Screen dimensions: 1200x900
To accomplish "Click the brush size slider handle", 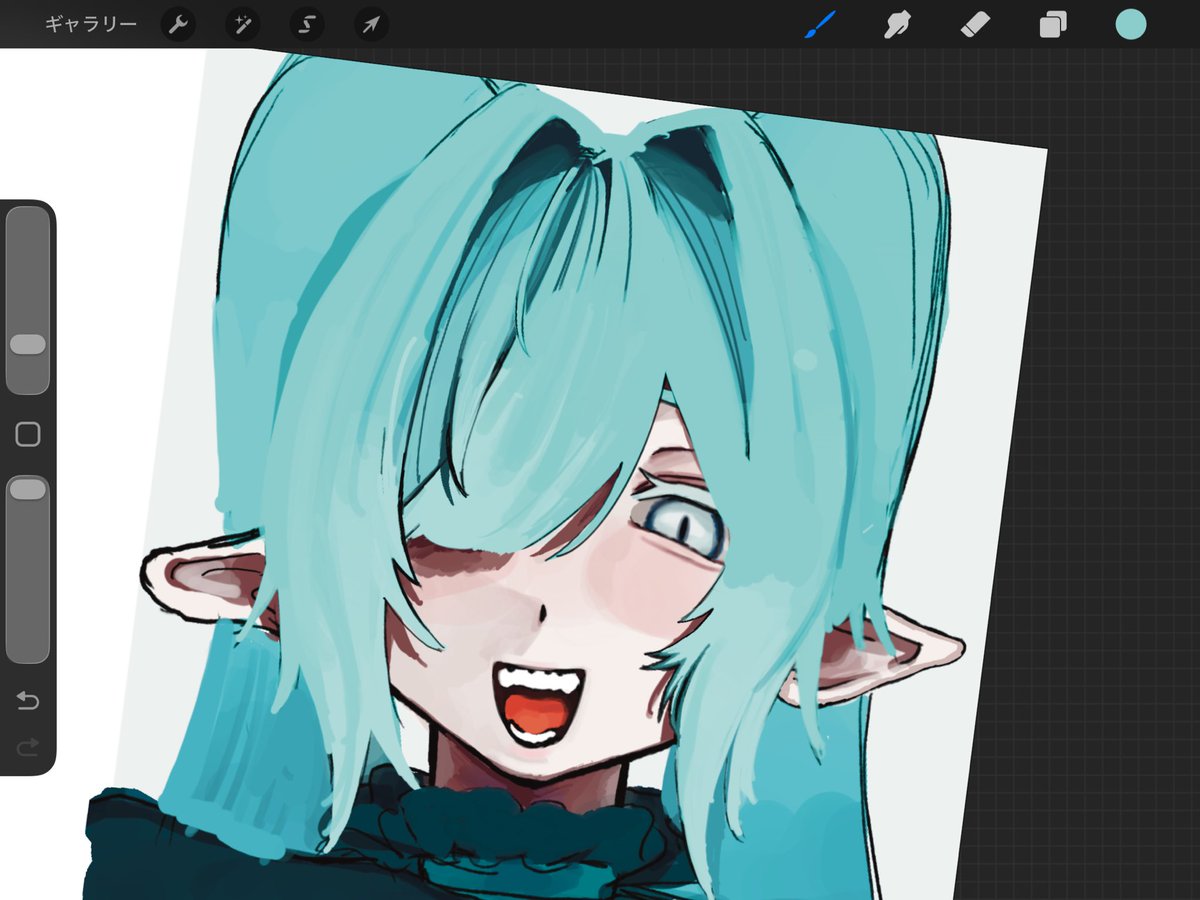I will (x=28, y=344).
